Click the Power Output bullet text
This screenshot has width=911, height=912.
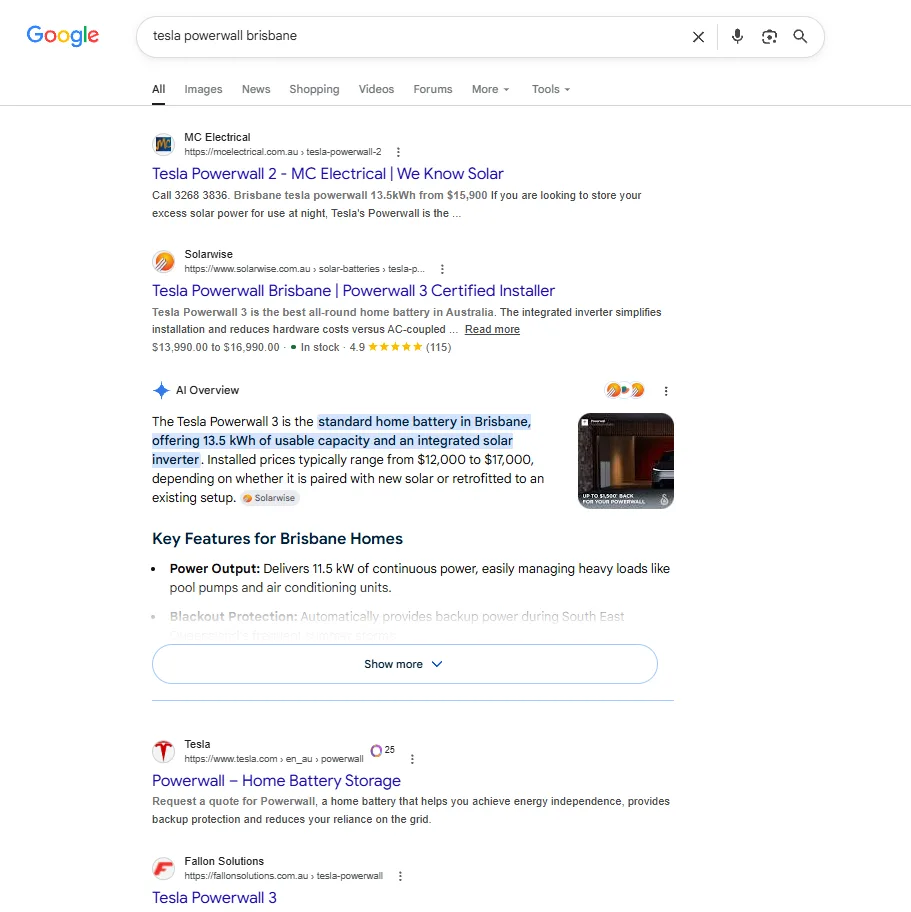tap(419, 578)
